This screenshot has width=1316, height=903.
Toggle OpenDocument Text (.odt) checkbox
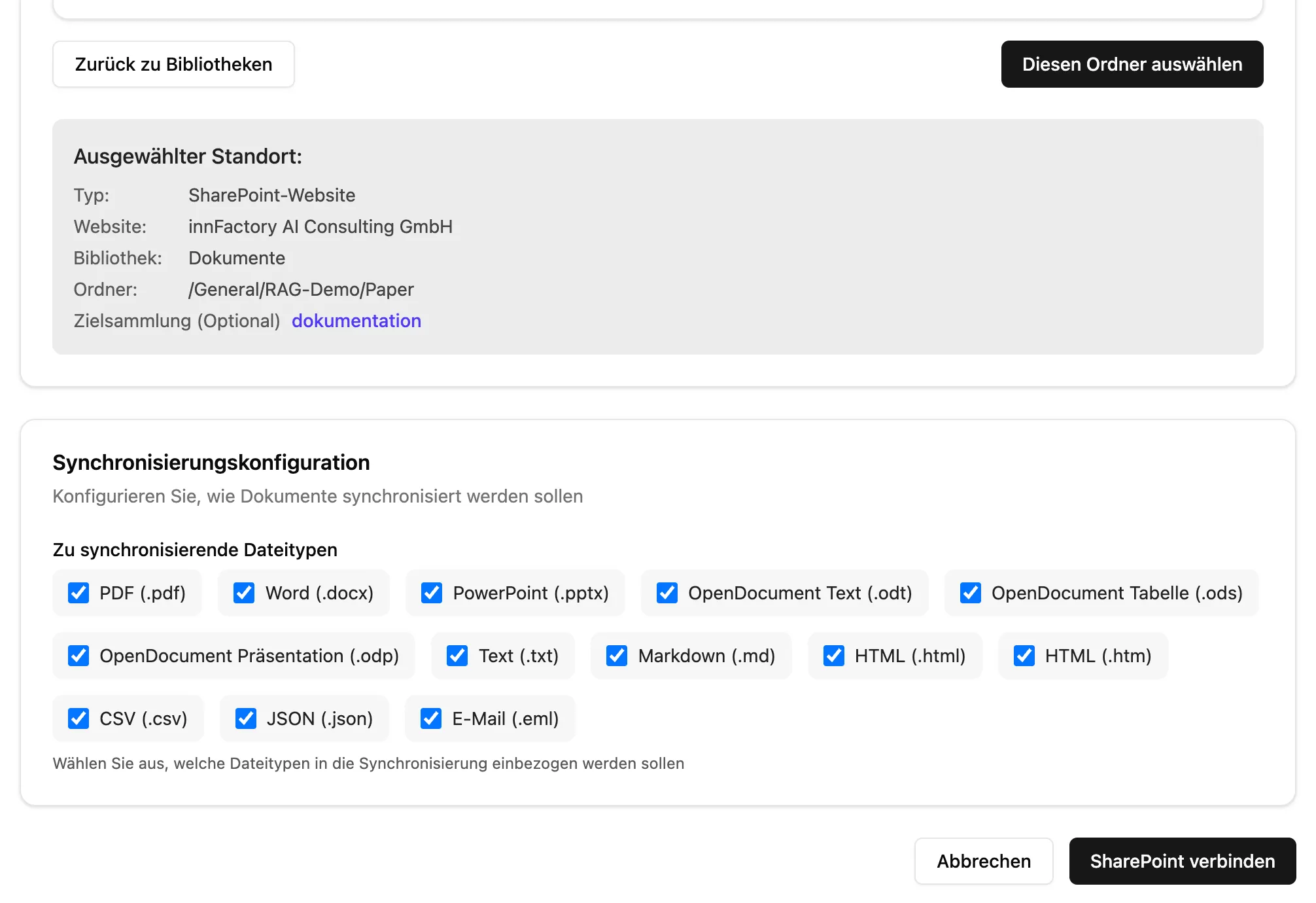click(667, 593)
